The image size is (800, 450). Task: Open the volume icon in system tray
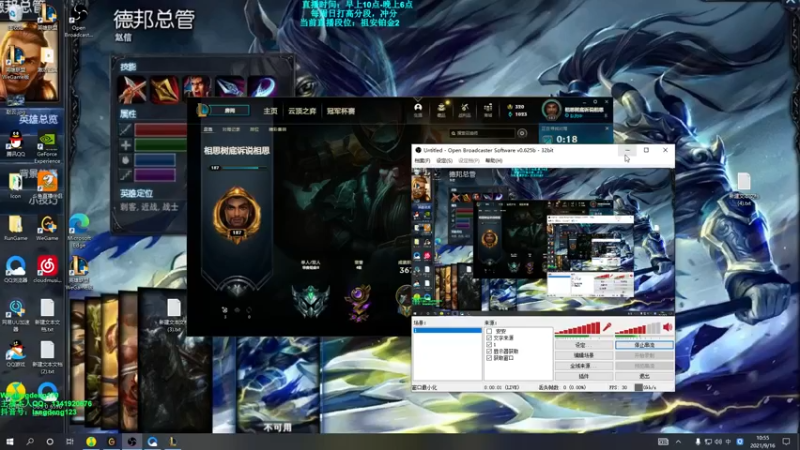[x=718, y=441]
